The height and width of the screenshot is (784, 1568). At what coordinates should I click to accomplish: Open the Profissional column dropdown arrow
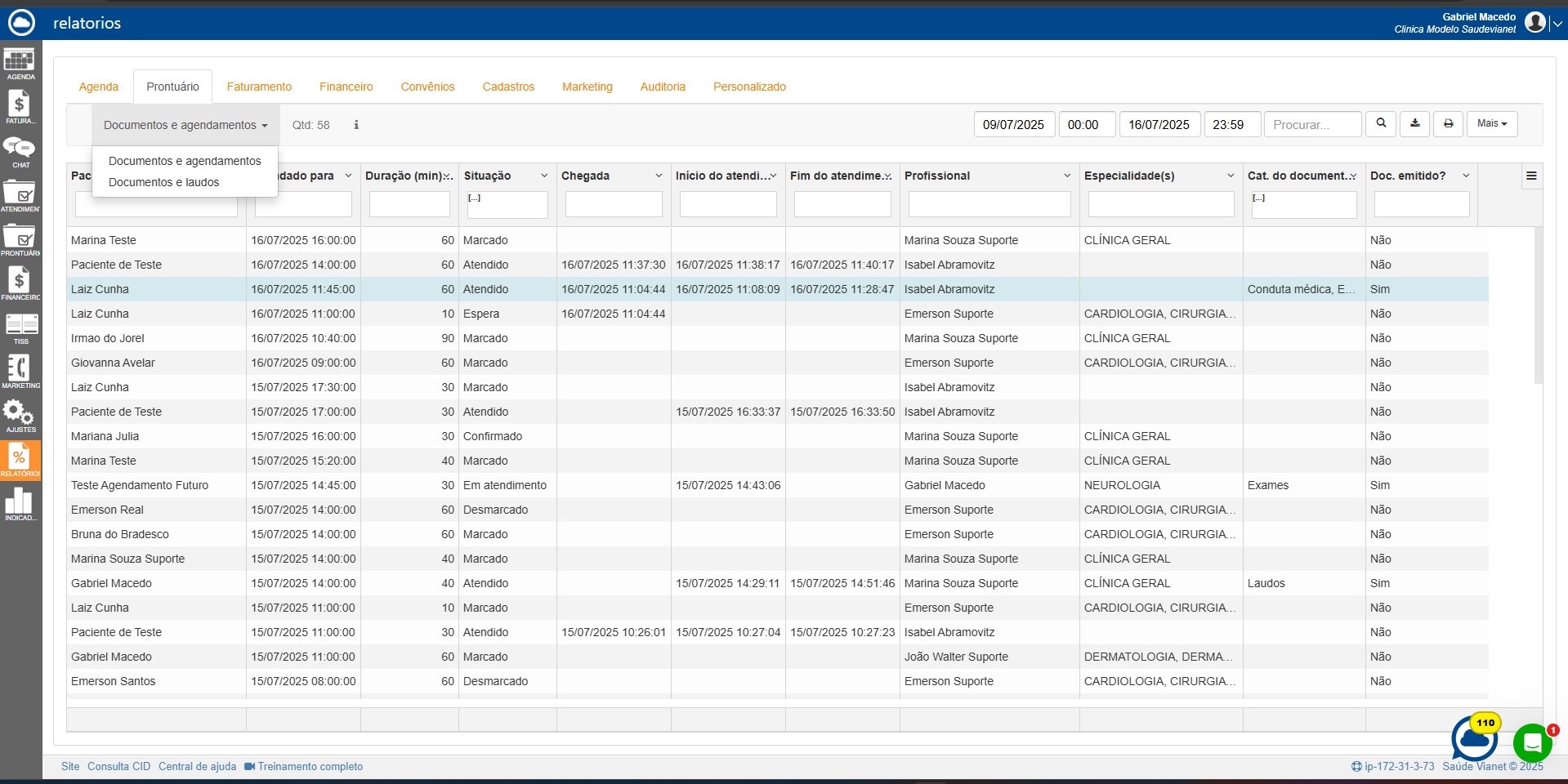click(x=1067, y=176)
